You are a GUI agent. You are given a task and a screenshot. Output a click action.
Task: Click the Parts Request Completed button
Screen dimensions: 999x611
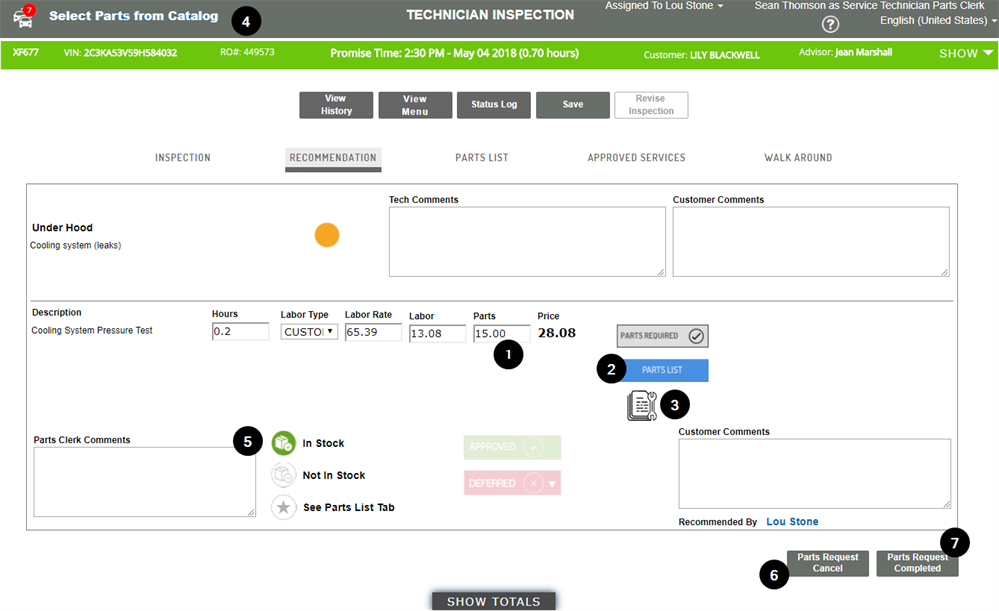[917, 563]
